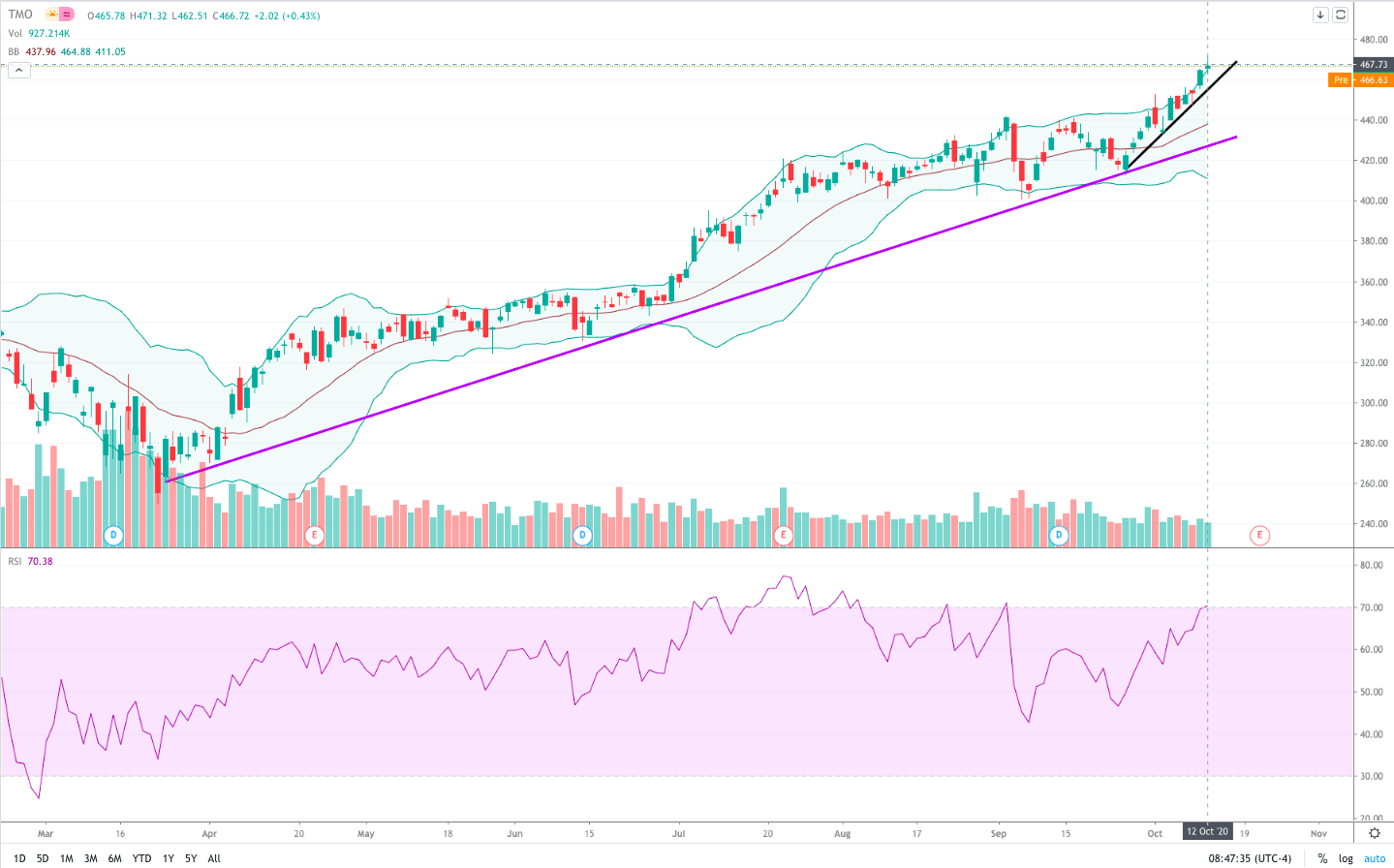Click the pre-market price label 466.63
The width and height of the screenshot is (1394, 868).
[x=1373, y=79]
